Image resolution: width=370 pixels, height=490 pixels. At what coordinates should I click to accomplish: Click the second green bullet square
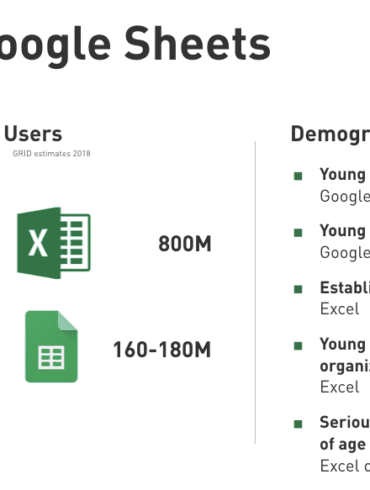[298, 232]
